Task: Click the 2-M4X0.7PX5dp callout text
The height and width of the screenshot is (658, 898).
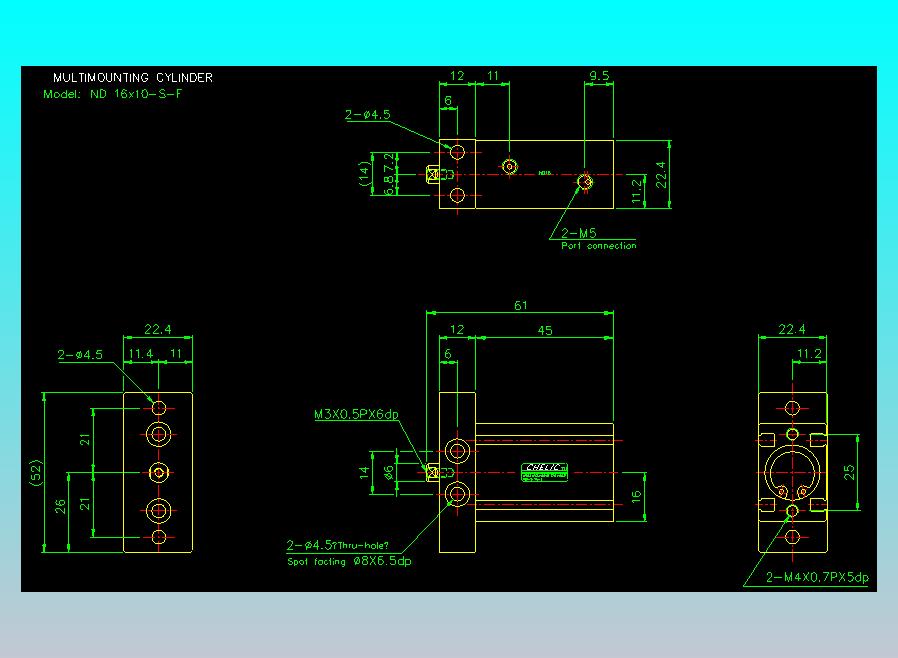Action: (x=817, y=577)
